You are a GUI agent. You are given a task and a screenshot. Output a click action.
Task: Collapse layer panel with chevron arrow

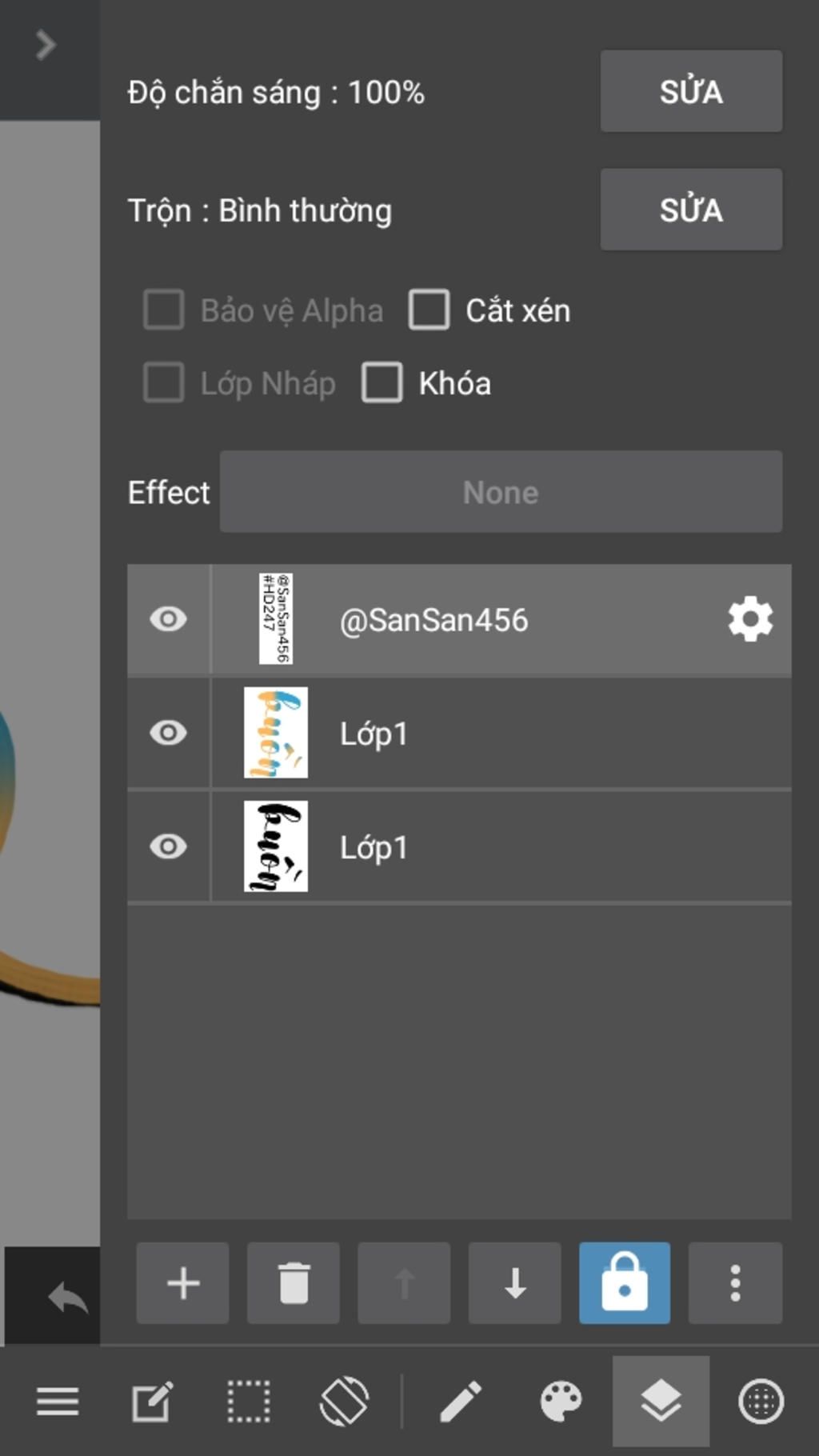coord(46,45)
